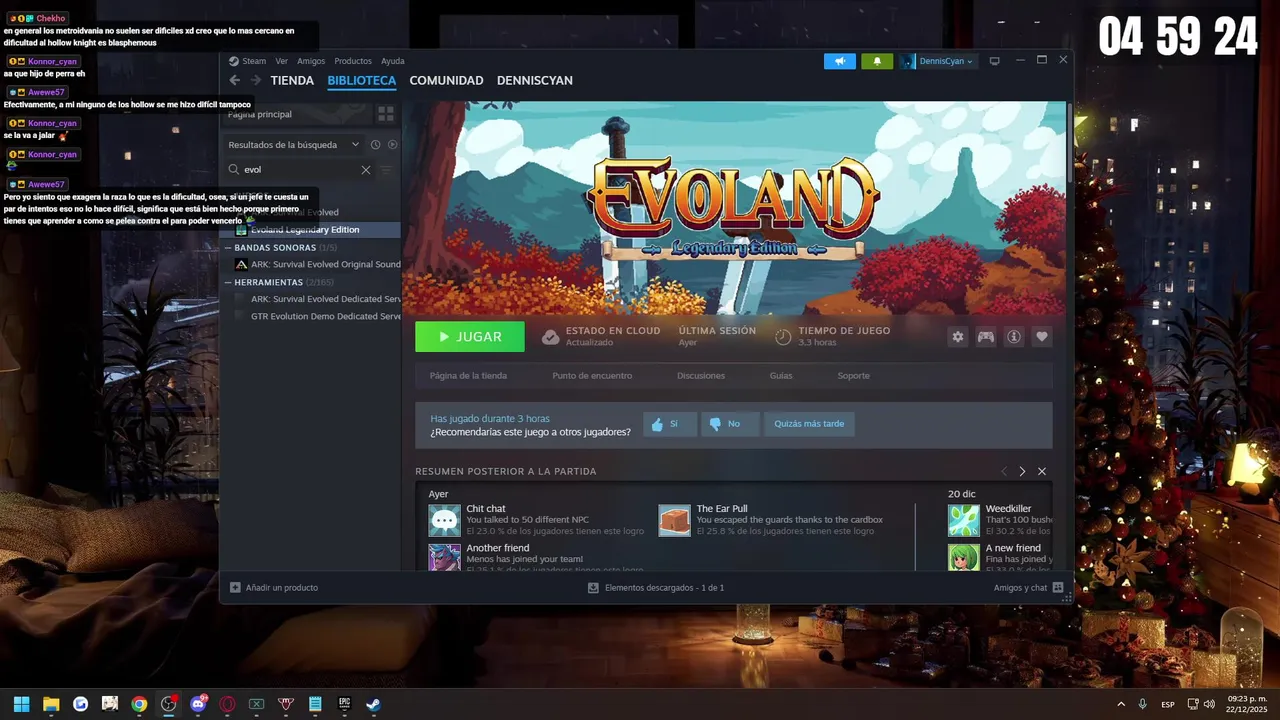Viewport: 1280px width, 720px height.
Task: Open the green notifications bell
Action: [x=877, y=61]
